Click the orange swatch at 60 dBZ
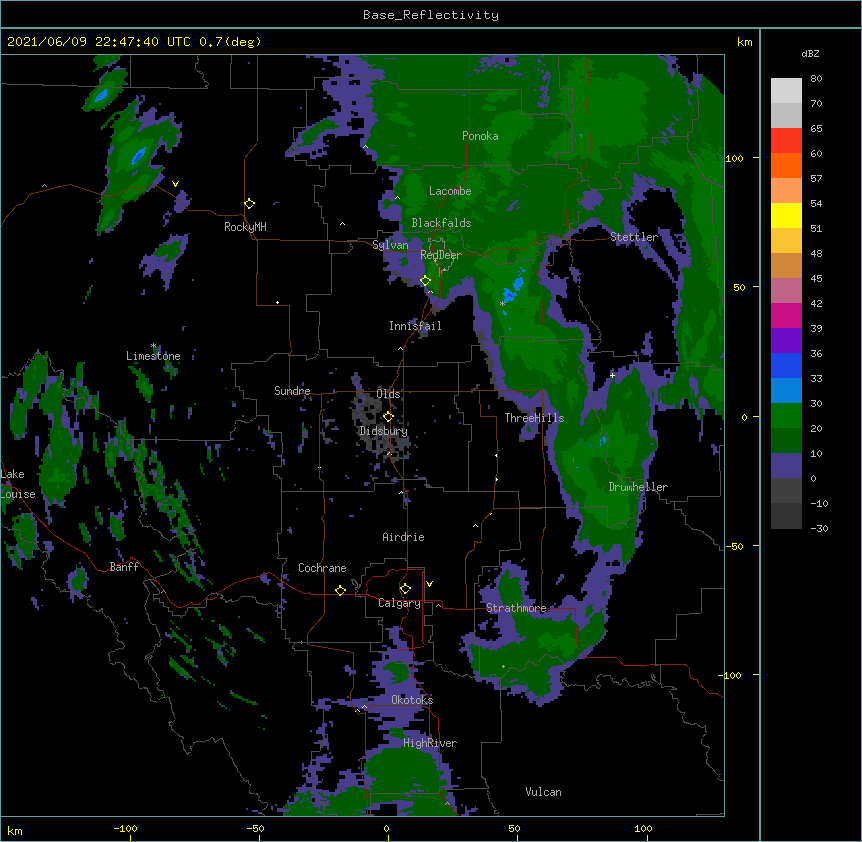 pyautogui.click(x=786, y=165)
